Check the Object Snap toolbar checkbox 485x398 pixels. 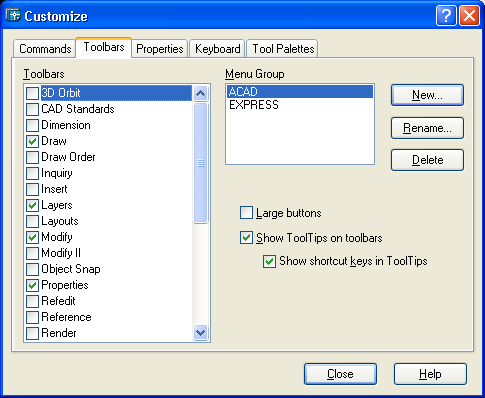pos(32,269)
